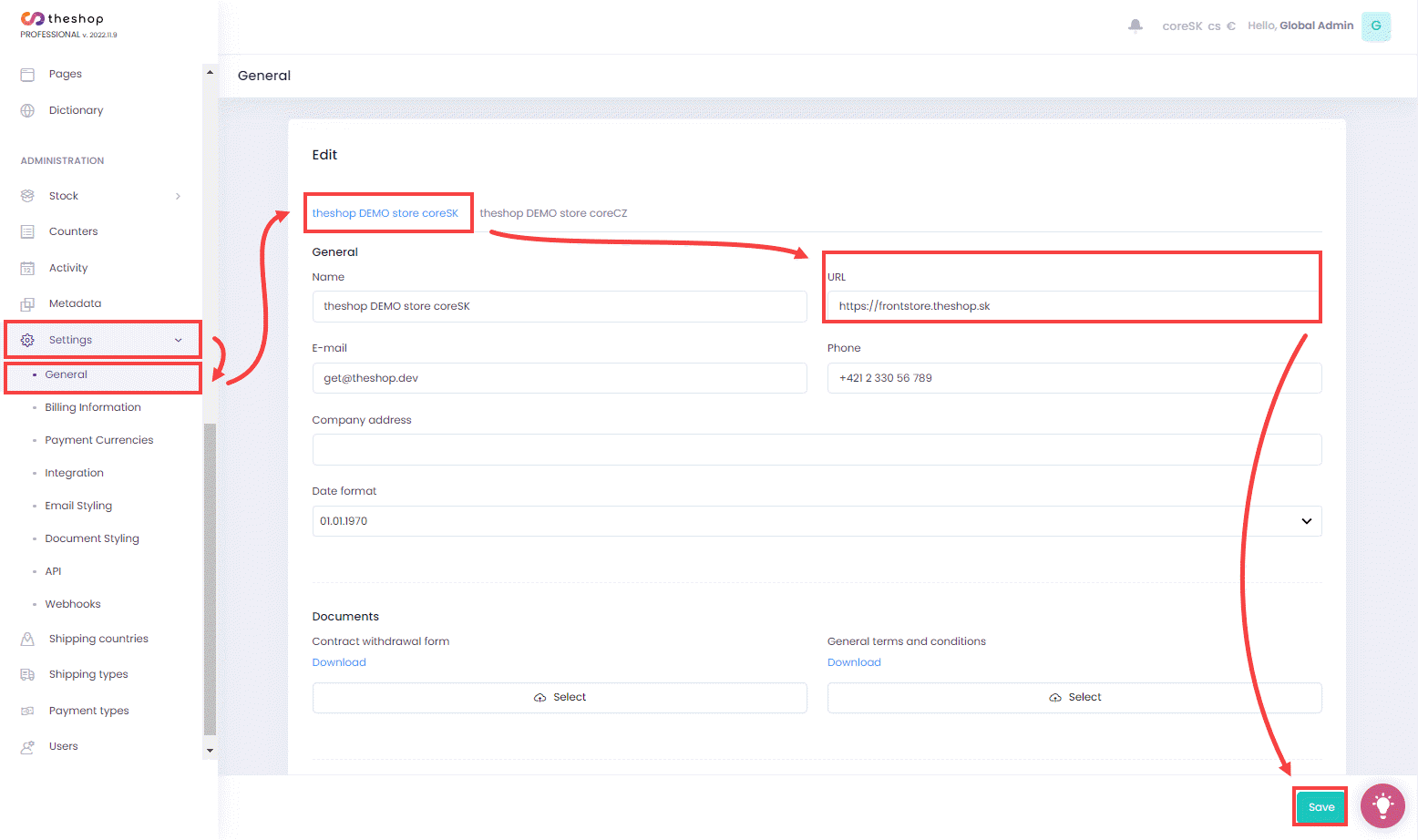This screenshot has height=840, width=1418.
Task: Open Shipping countries in the sidebar
Action: (x=98, y=639)
